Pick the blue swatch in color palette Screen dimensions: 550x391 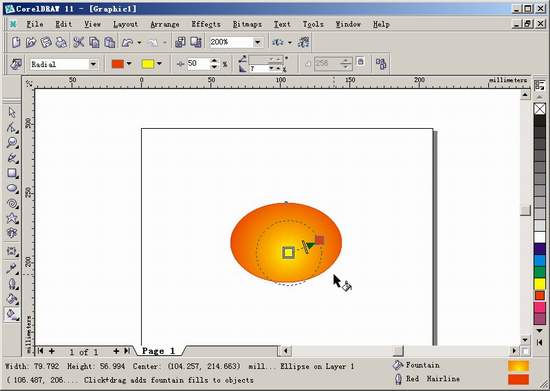[540, 261]
